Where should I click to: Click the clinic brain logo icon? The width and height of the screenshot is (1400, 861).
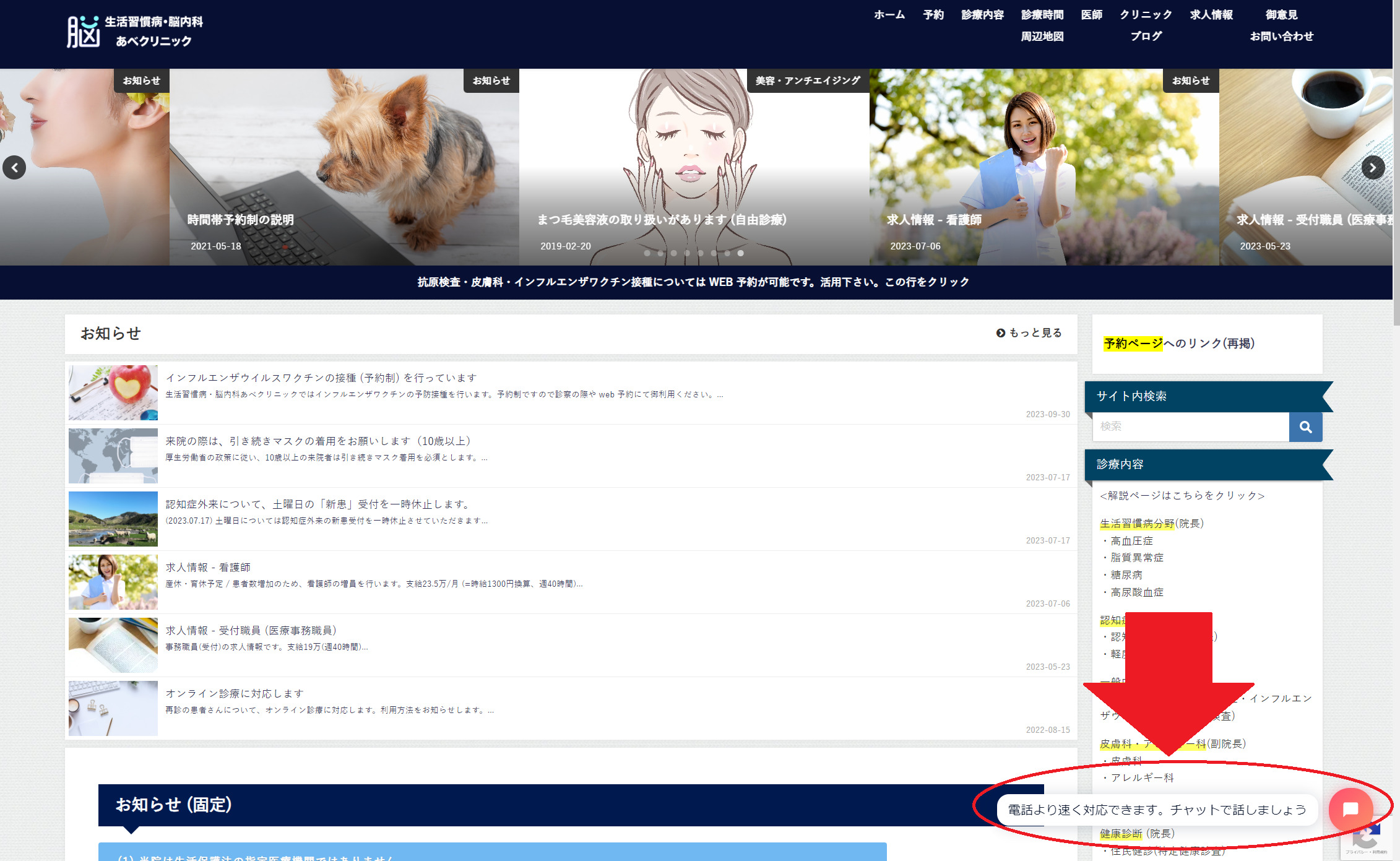(84, 32)
